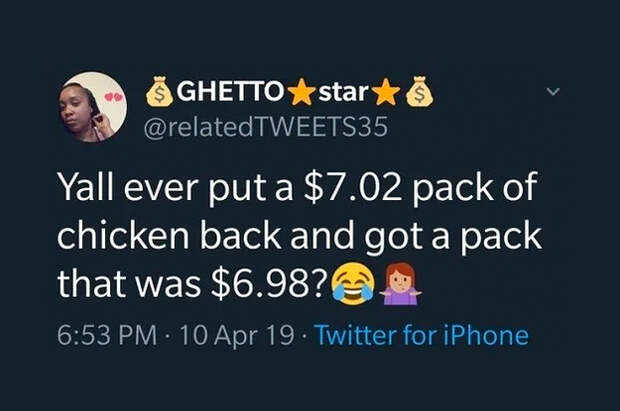
Task: Click the left money bag emoji
Action: coord(159,91)
